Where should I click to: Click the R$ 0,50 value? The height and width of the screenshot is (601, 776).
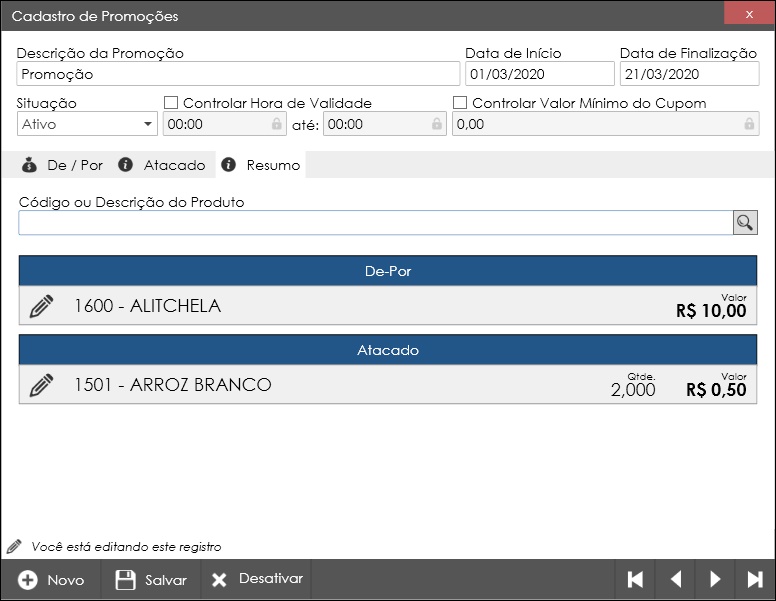point(716,390)
